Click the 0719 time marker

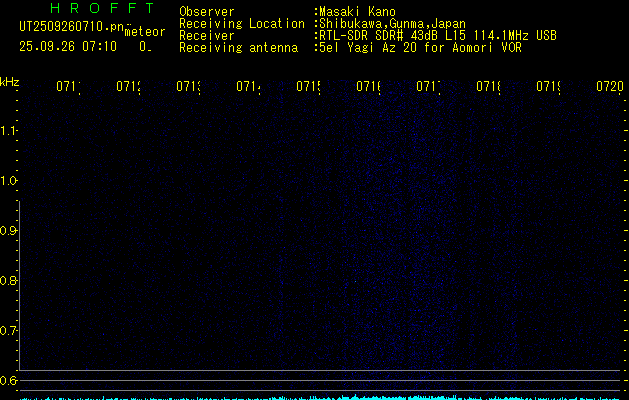pos(548,87)
